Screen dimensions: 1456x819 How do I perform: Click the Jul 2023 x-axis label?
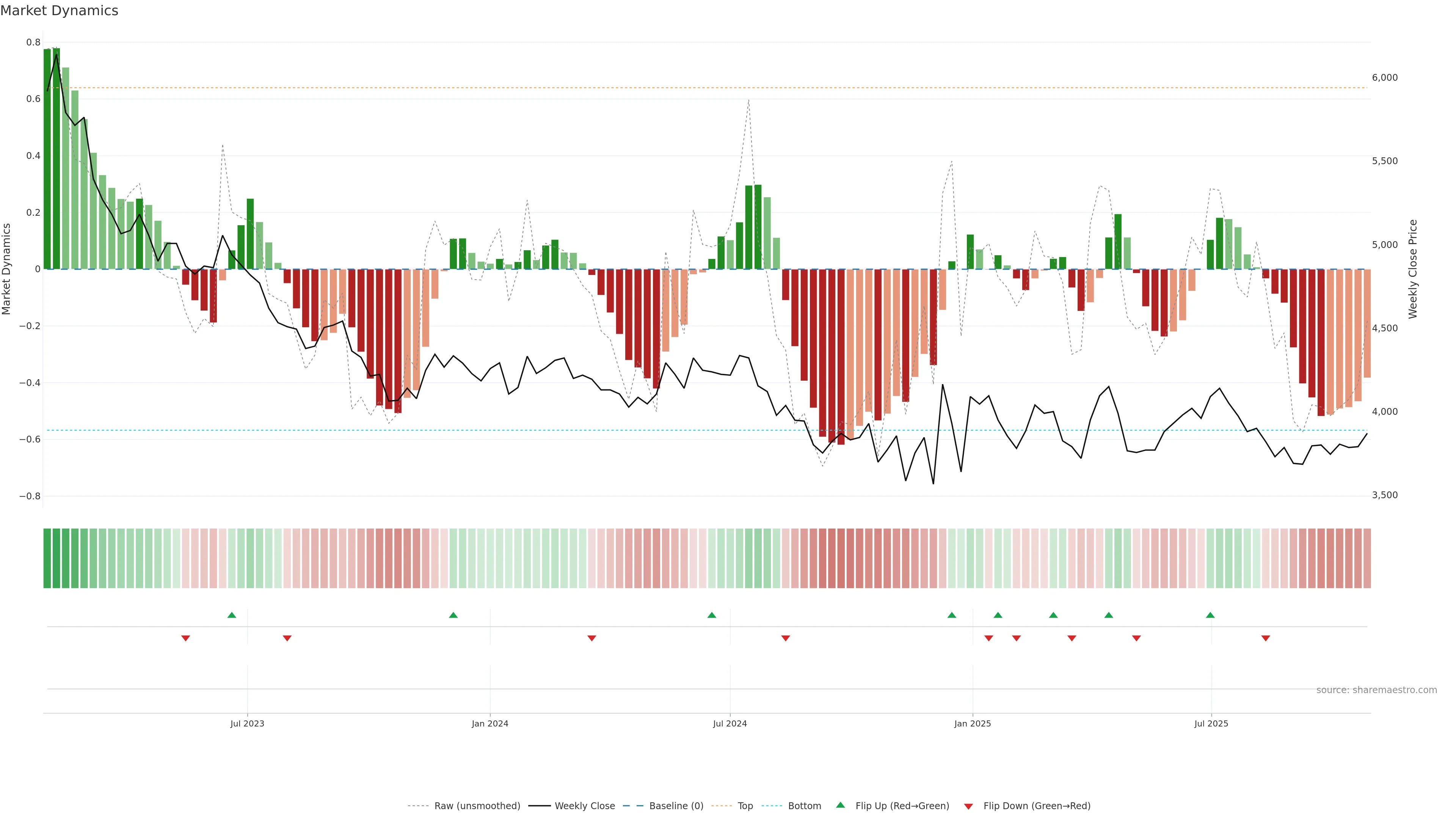[247, 723]
